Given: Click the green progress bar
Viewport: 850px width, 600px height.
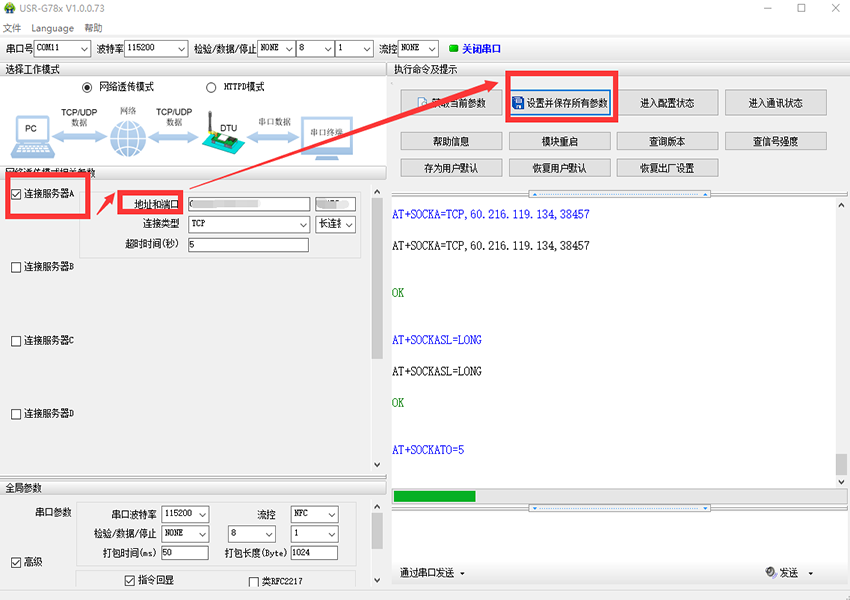Looking at the screenshot, I should tap(434, 496).
